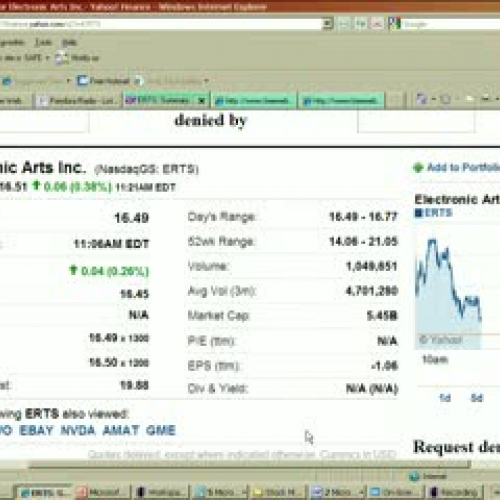500x500 pixels.
Task: Click the ERTS legend label above chart
Action: [x=438, y=212]
